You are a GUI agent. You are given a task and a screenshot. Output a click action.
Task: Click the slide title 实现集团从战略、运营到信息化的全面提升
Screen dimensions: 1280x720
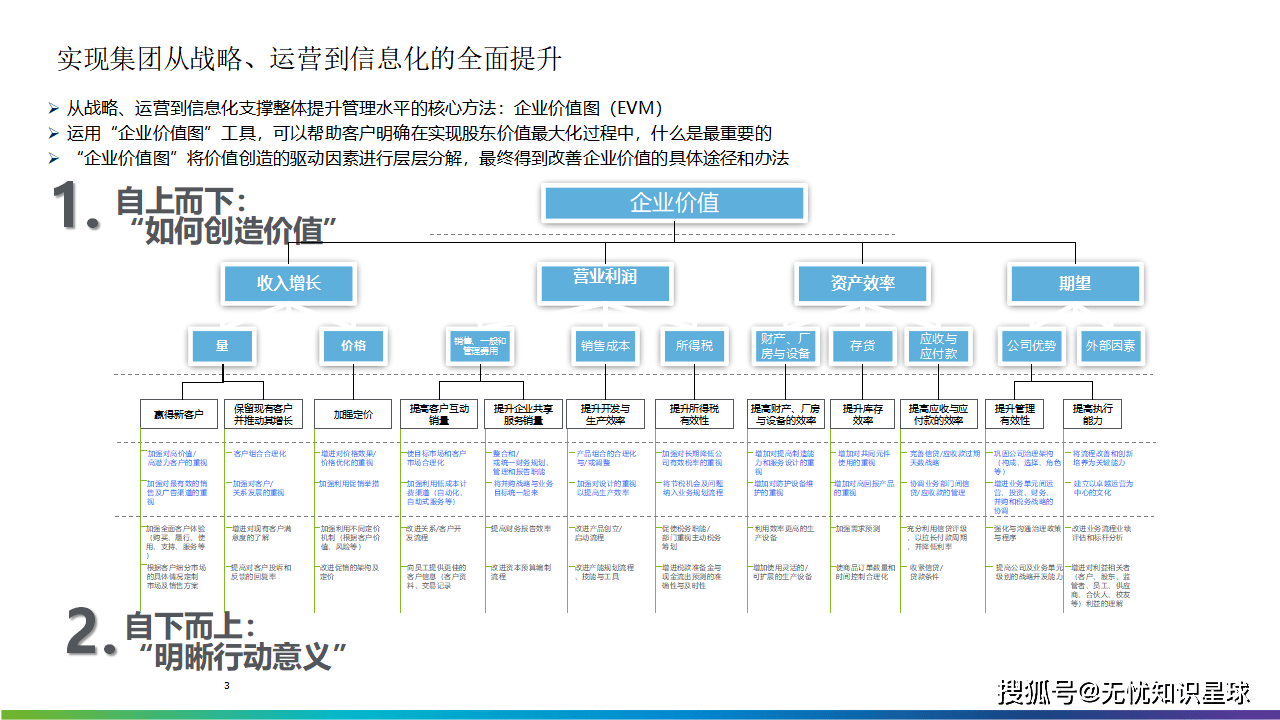click(309, 59)
